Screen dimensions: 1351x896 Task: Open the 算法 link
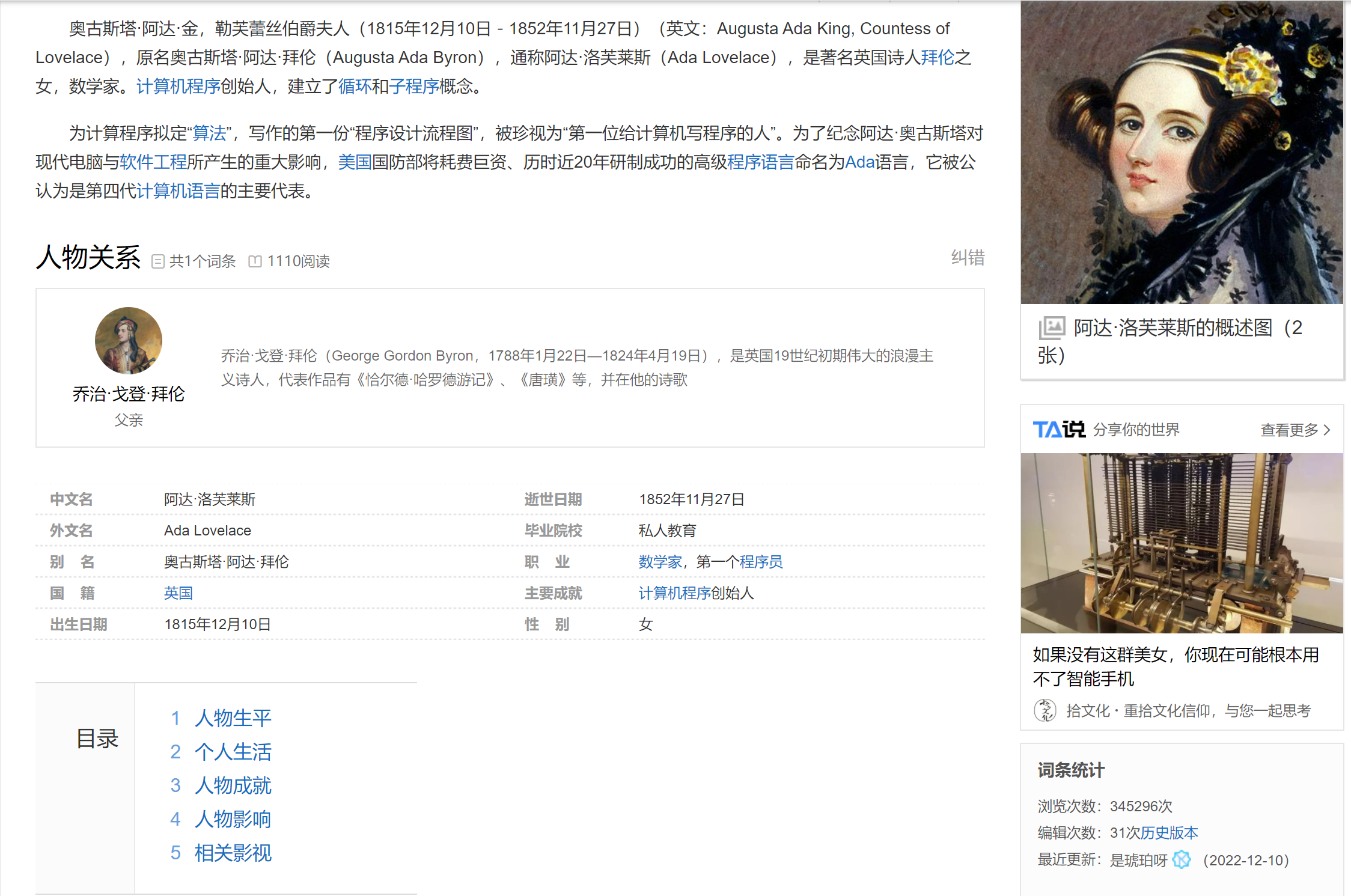coord(209,133)
